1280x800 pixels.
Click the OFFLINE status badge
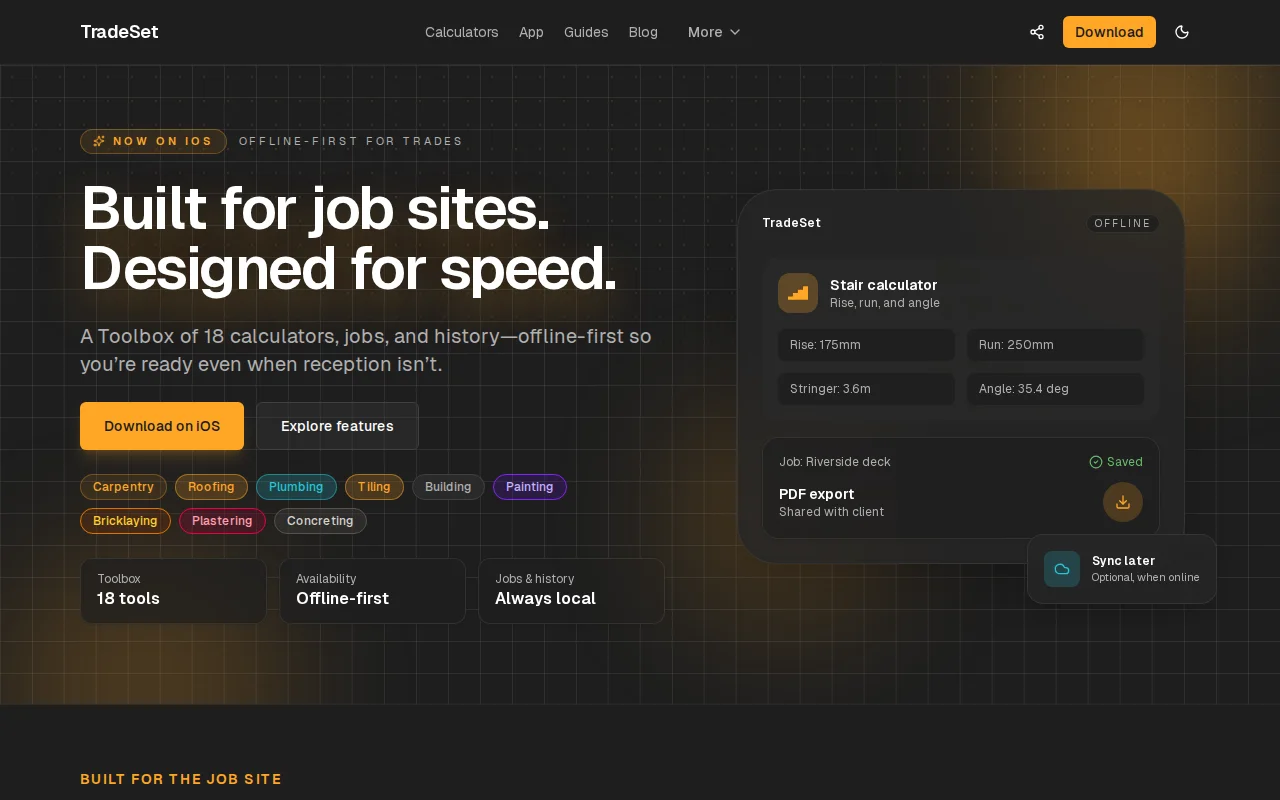point(1123,223)
